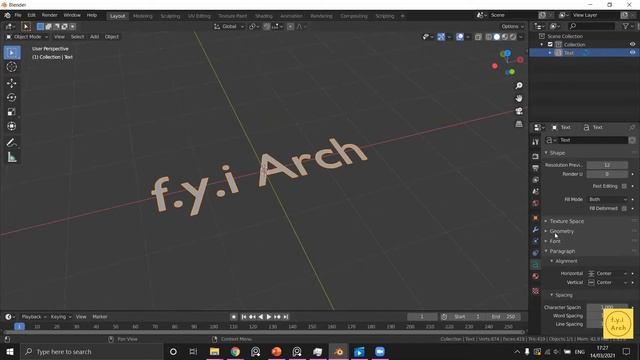
Task: Pick the Annotate pencil tool
Action: pos(11,142)
